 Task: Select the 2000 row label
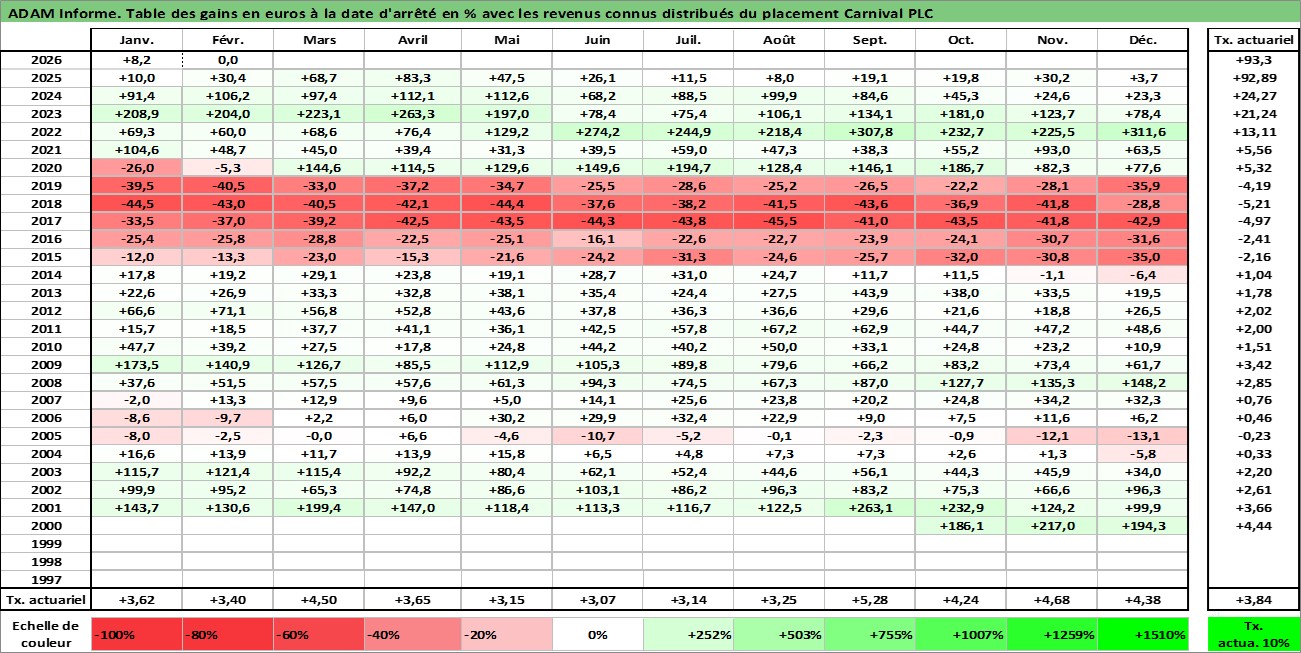46,525
